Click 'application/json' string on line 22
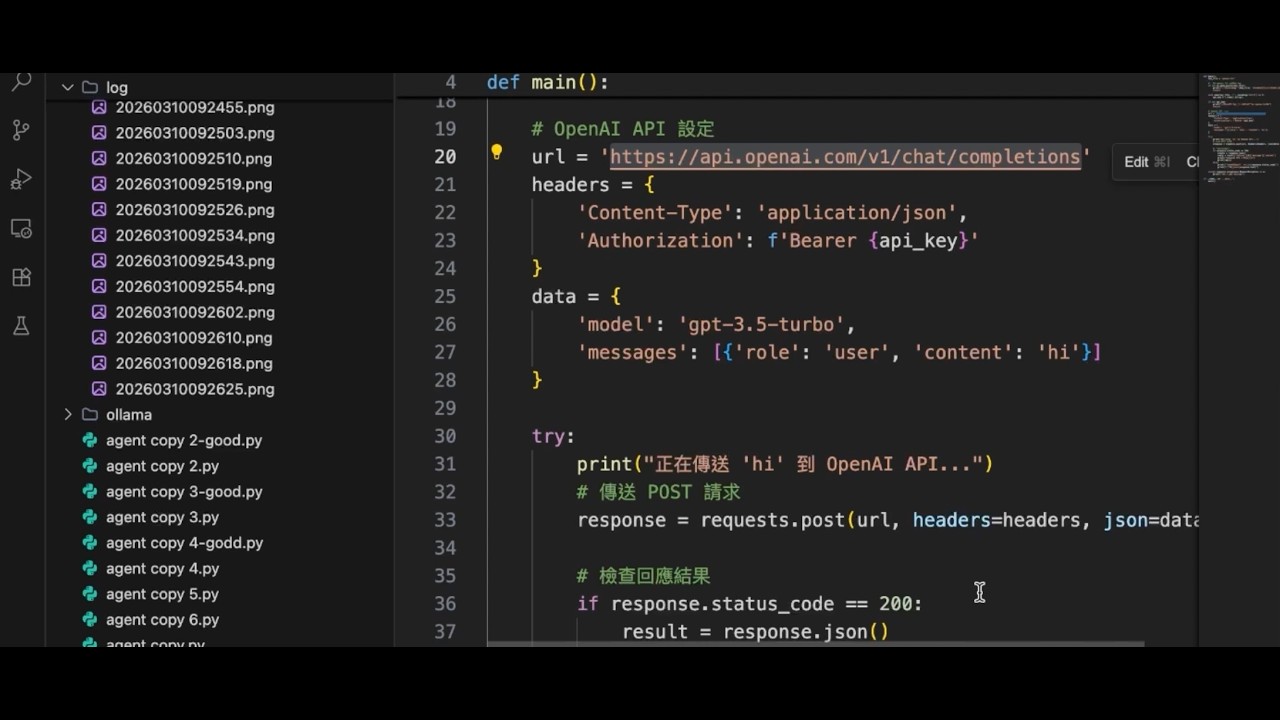This screenshot has width=1280, height=720. pos(857,213)
